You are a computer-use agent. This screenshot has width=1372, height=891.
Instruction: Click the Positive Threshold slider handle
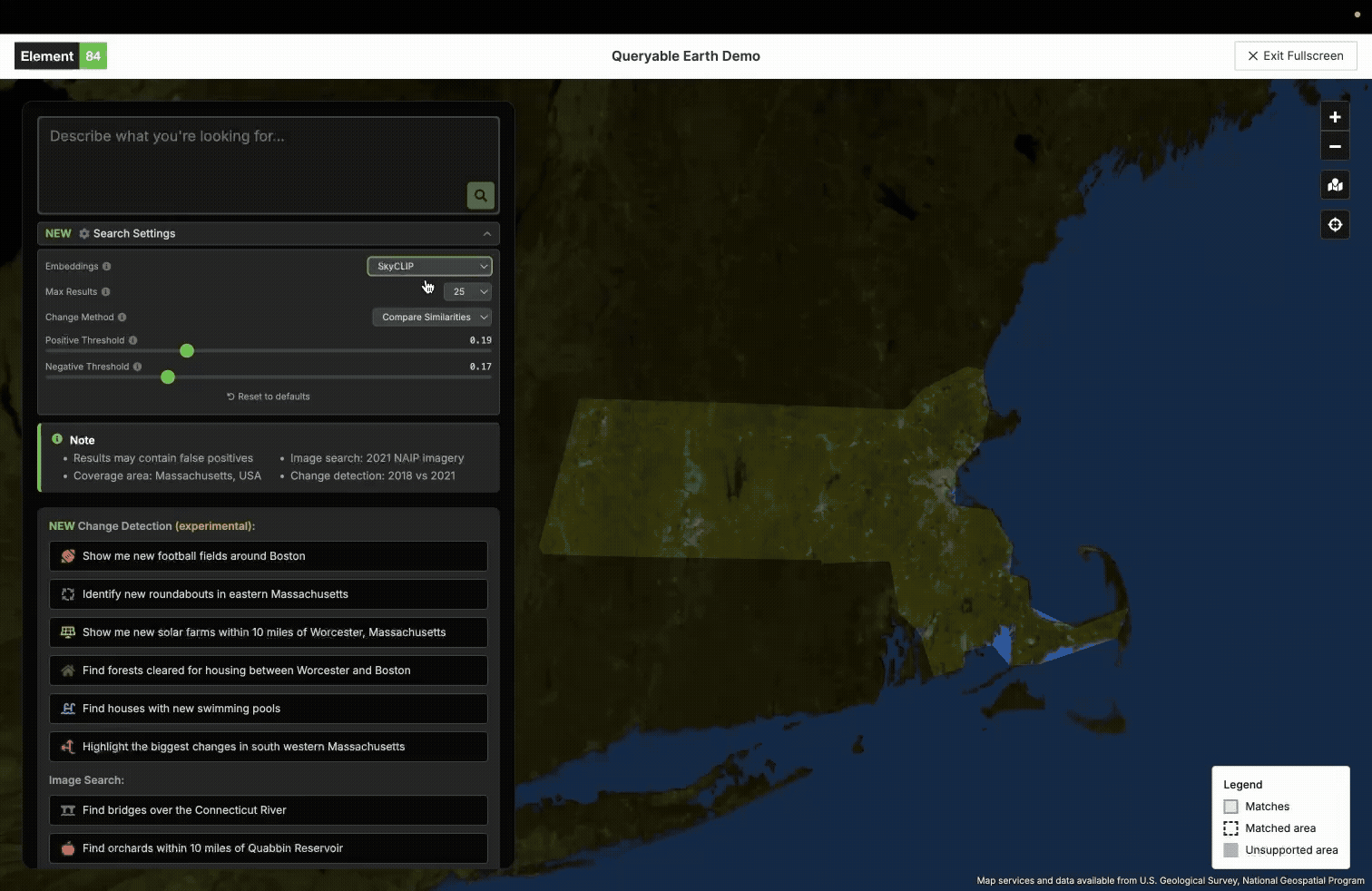(187, 351)
